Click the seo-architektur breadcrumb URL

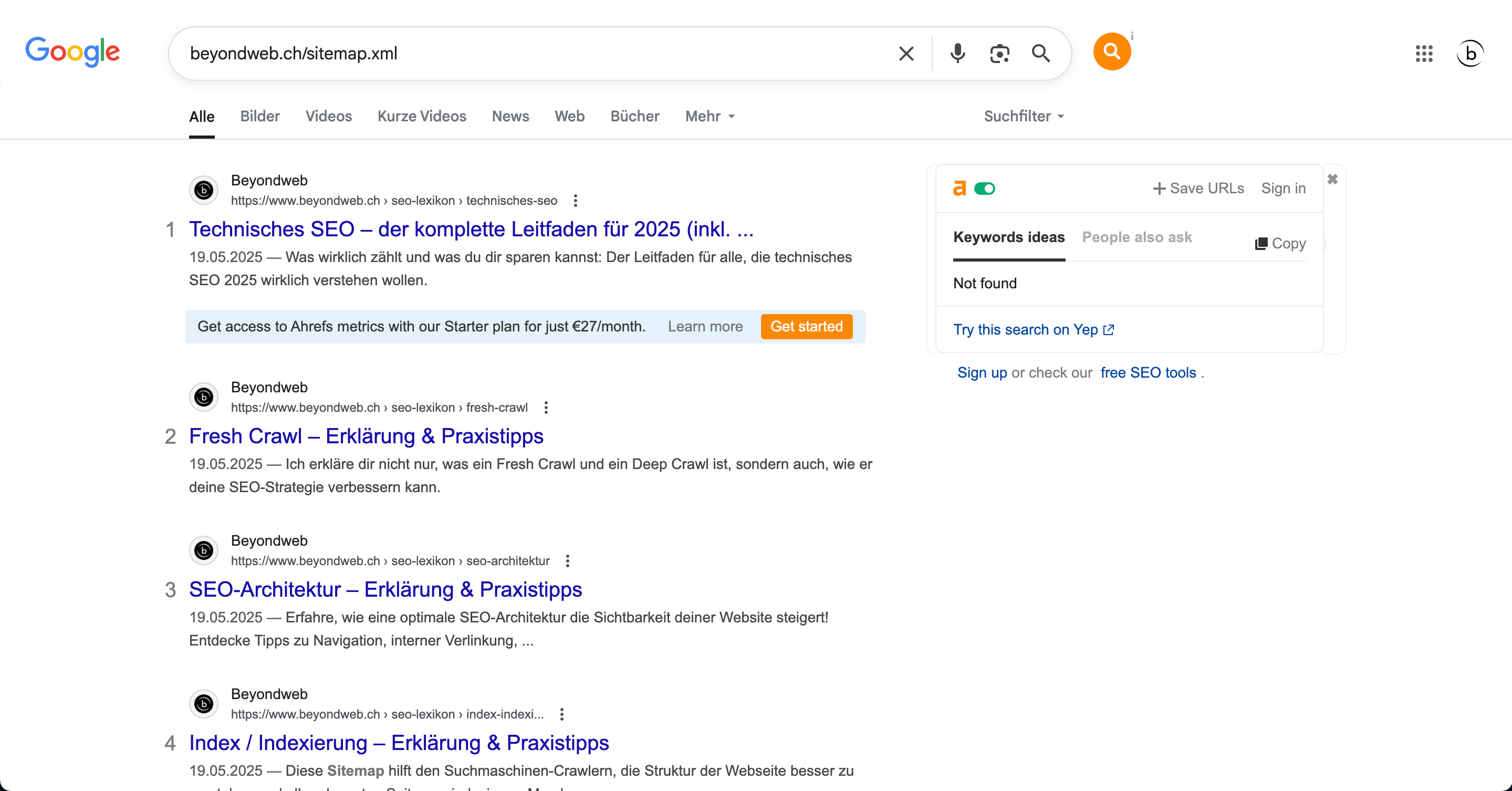tap(390, 561)
